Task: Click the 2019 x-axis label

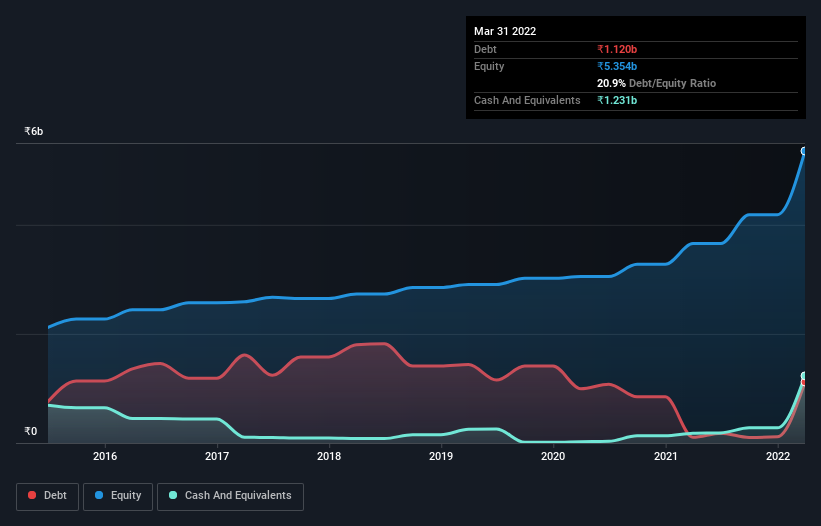Action: click(x=441, y=456)
